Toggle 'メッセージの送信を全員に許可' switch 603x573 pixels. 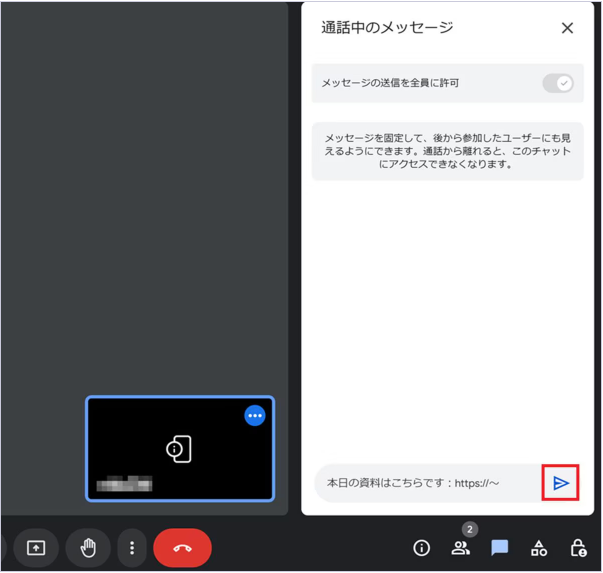pos(557,83)
